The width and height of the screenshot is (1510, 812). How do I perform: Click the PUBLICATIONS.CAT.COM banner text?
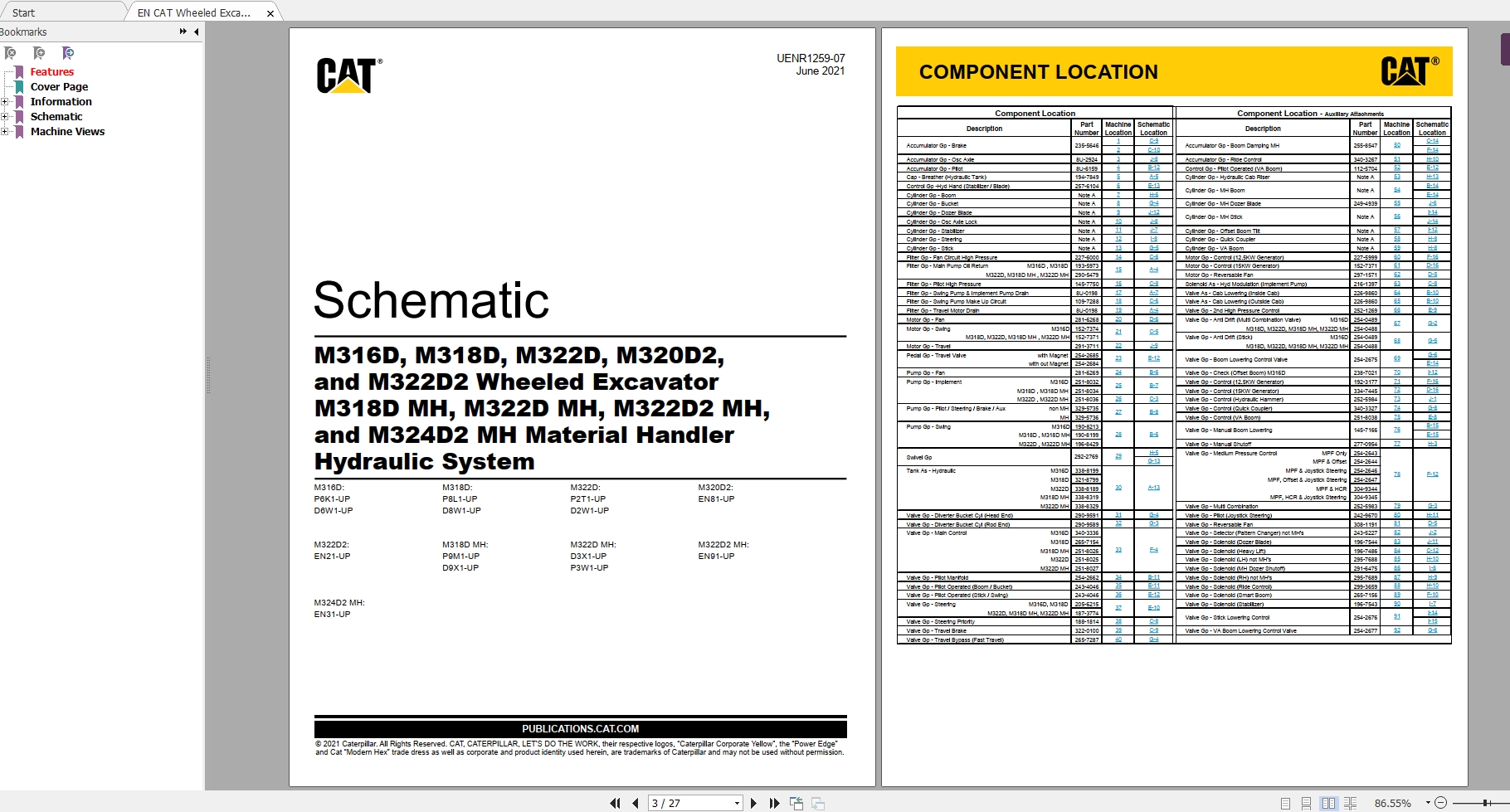[x=580, y=729]
